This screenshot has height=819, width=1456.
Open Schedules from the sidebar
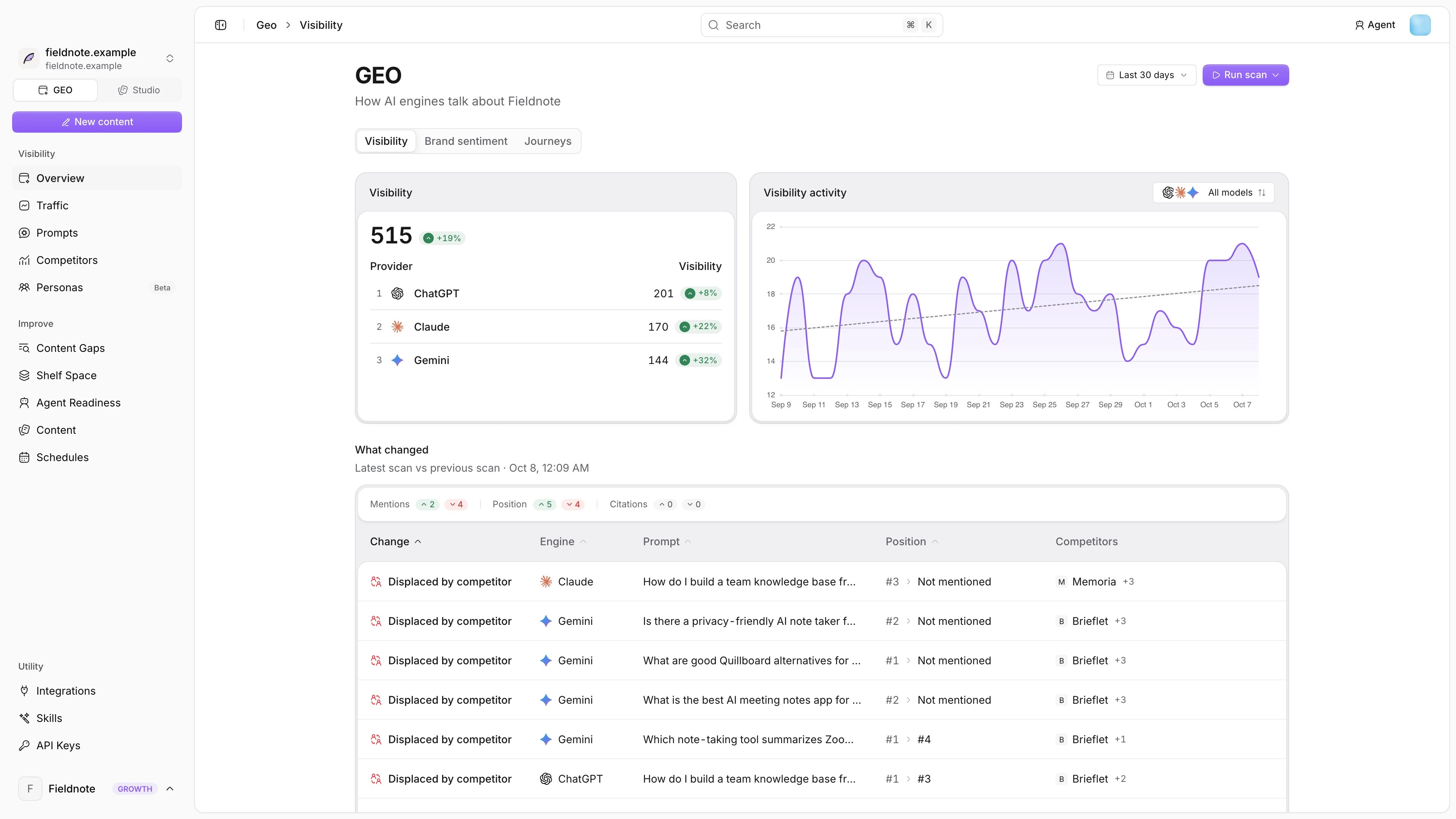point(97,457)
